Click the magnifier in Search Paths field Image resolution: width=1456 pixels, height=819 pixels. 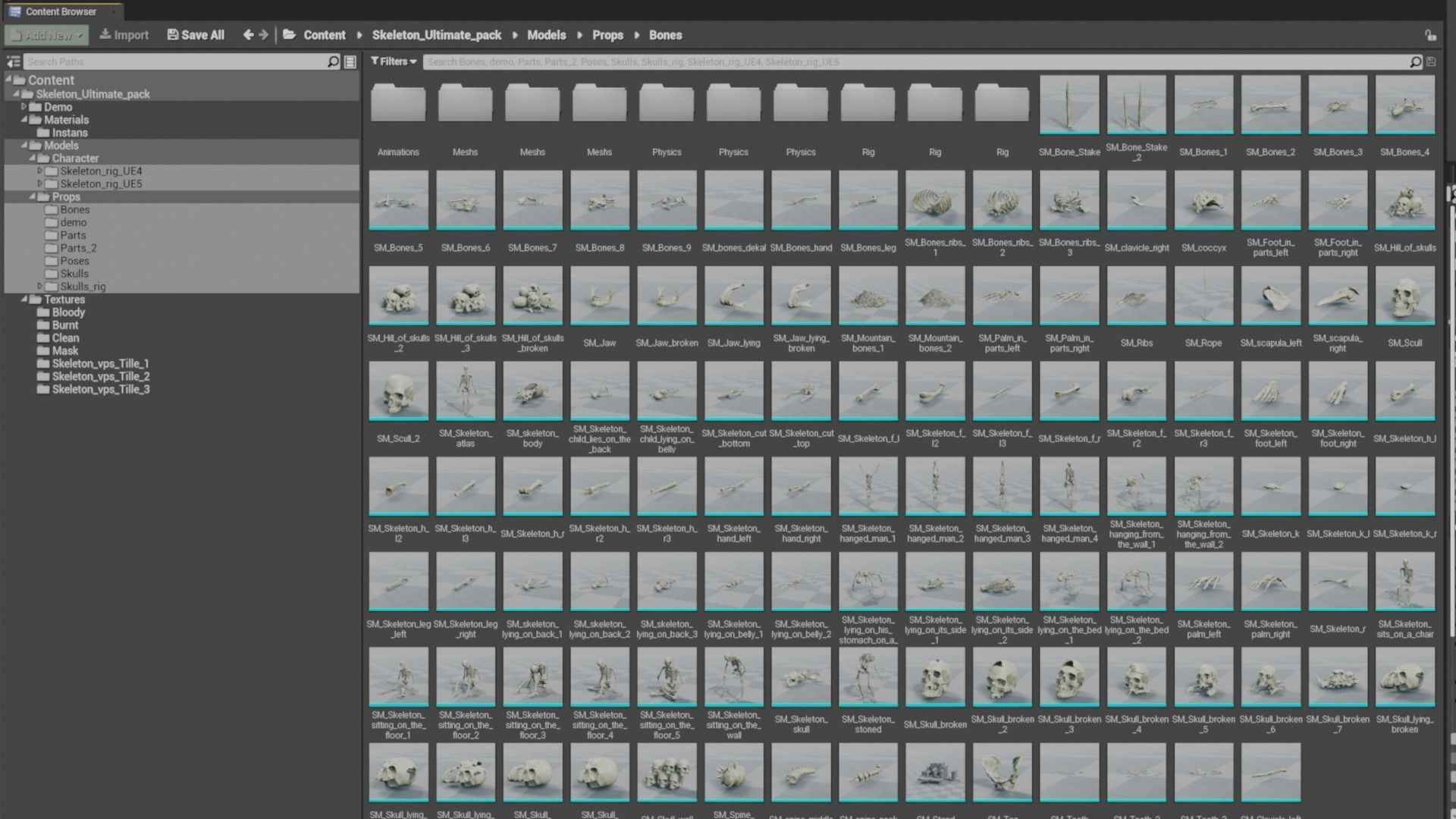(333, 62)
